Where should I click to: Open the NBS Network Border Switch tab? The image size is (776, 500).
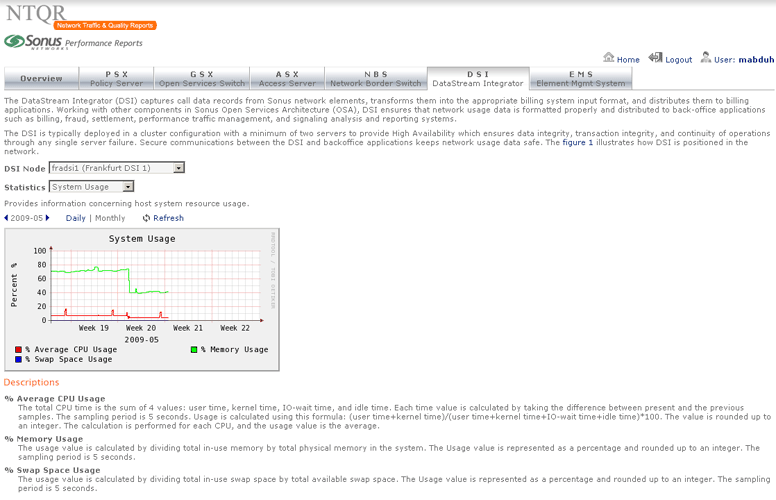coord(376,78)
